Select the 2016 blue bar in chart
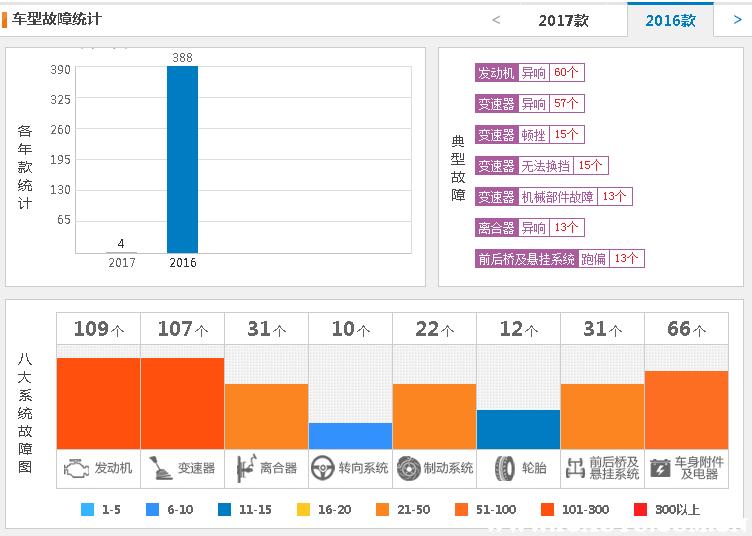The height and width of the screenshot is (536, 752). coord(182,160)
